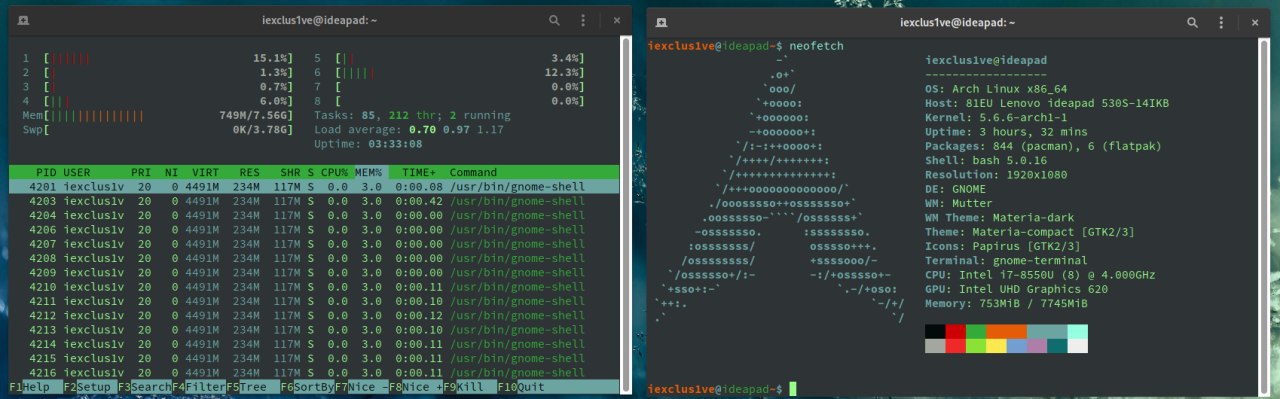
Task: Select the process row with PID 4206
Action: pyautogui.click(x=313, y=229)
